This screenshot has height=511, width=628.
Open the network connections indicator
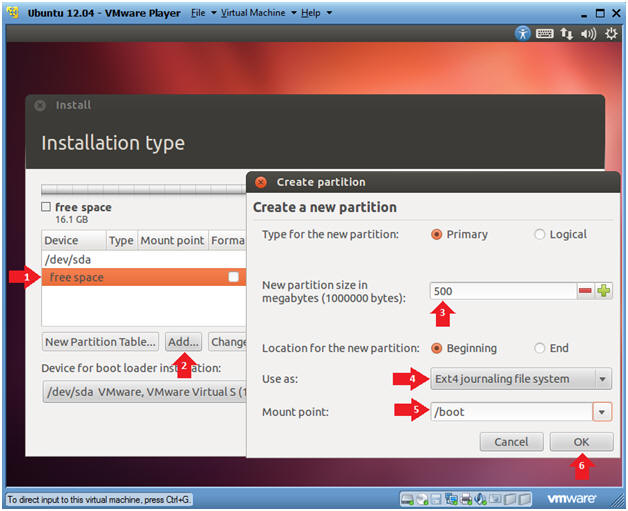coord(566,34)
